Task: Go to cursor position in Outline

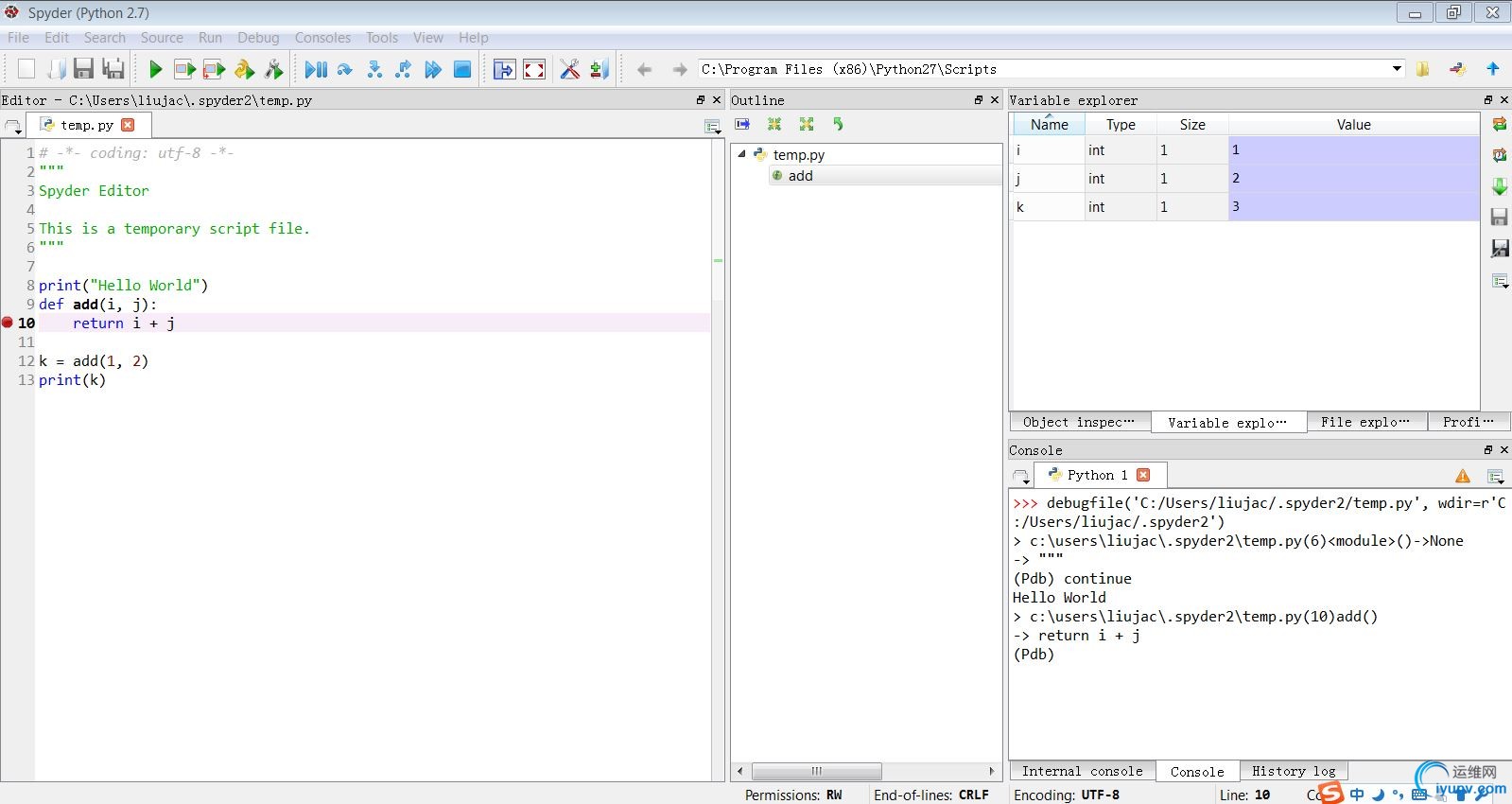Action: [x=742, y=124]
